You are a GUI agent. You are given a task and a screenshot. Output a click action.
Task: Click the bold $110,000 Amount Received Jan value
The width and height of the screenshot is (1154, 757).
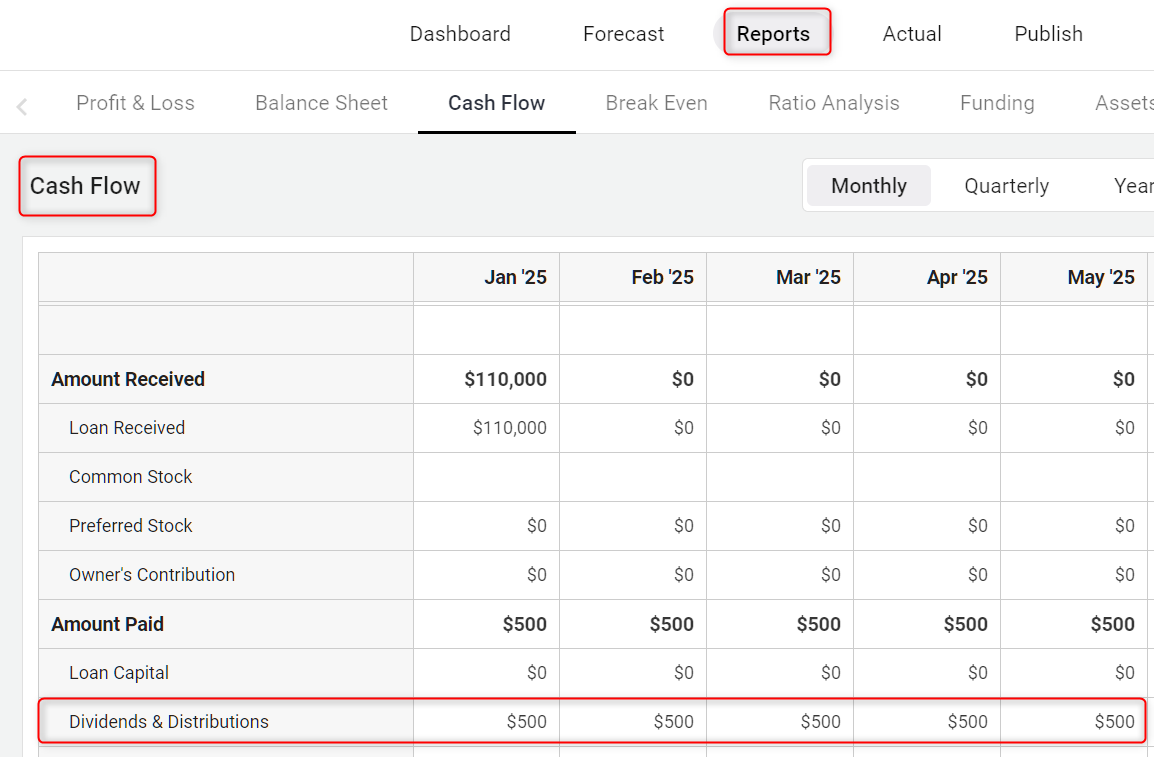(506, 380)
